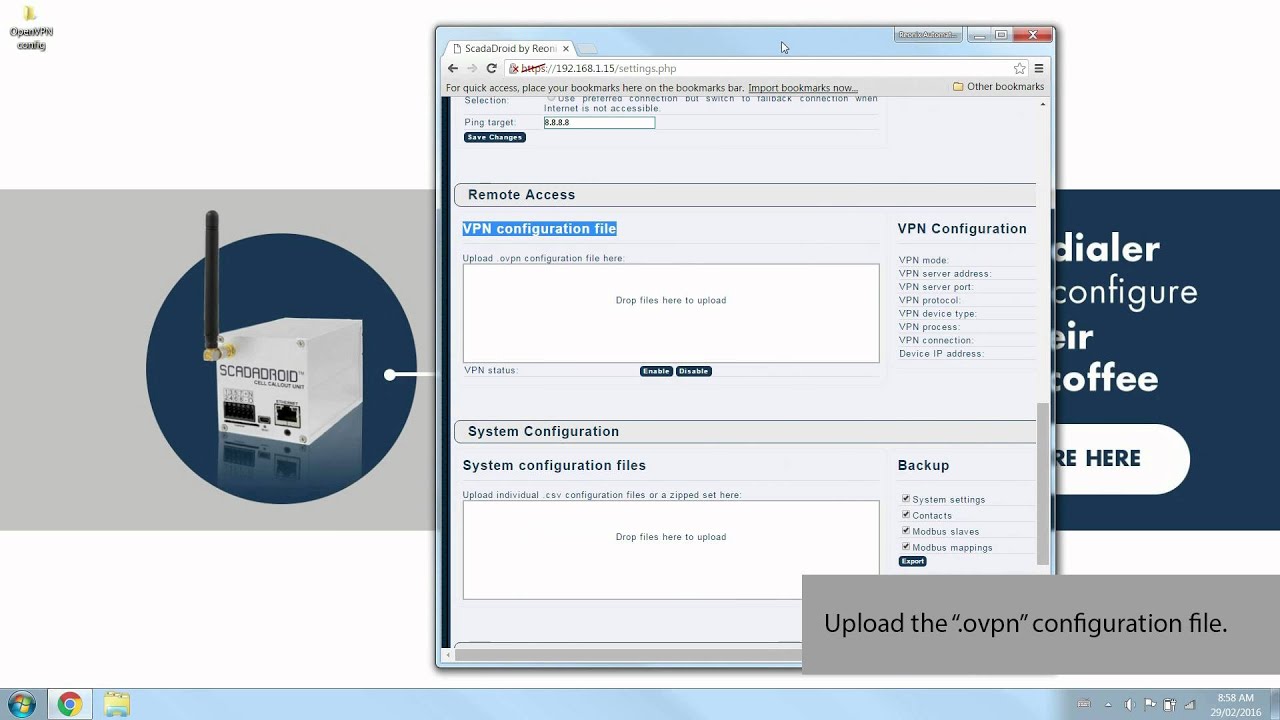
Task: Toggle the Modbus mappings backup checkbox
Action: click(x=906, y=546)
